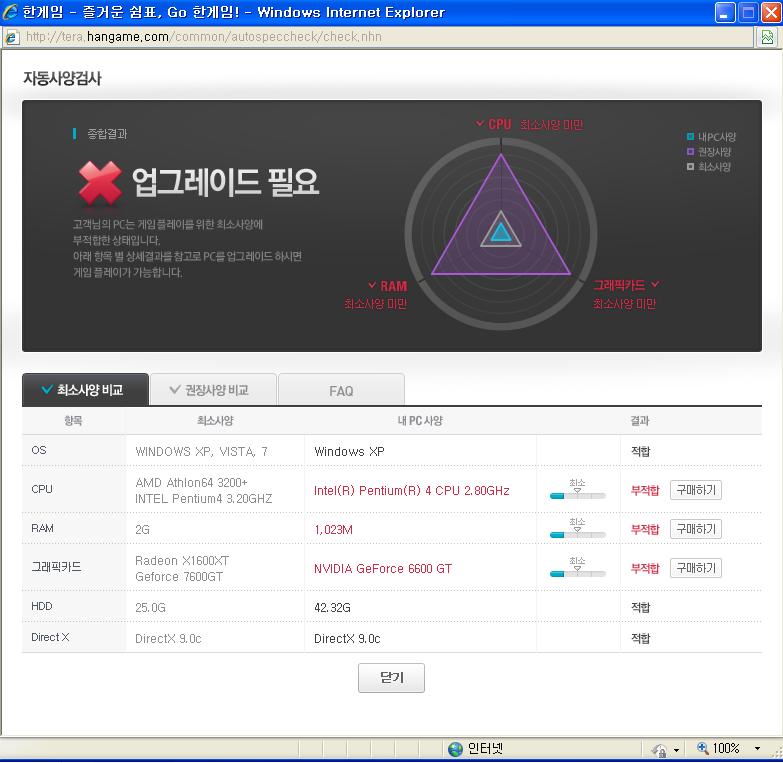
Task: Click the 권장사양 purple legend swatch
Action: click(x=691, y=151)
